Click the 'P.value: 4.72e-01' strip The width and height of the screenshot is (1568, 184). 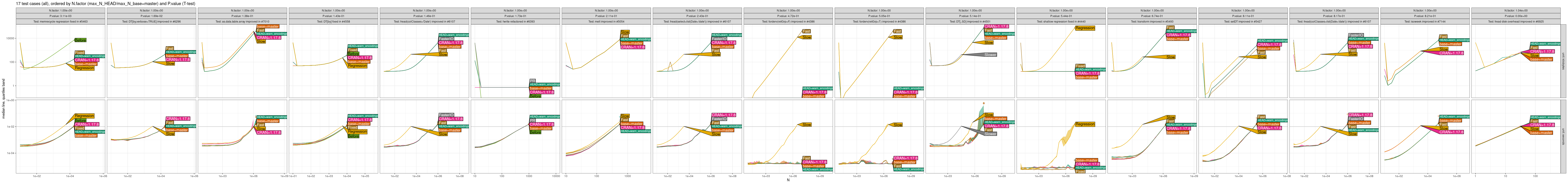coord(788,16)
